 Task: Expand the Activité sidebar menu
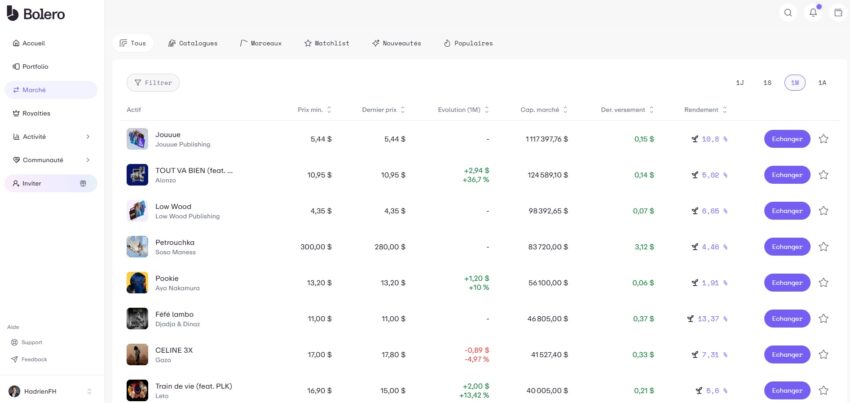[51, 137]
